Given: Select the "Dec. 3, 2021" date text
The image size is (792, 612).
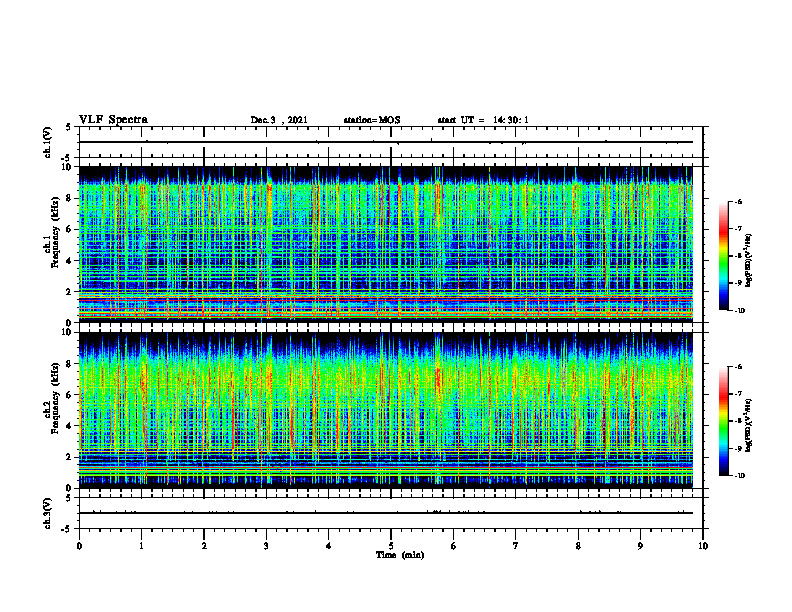Looking at the screenshot, I should pyautogui.click(x=279, y=120).
